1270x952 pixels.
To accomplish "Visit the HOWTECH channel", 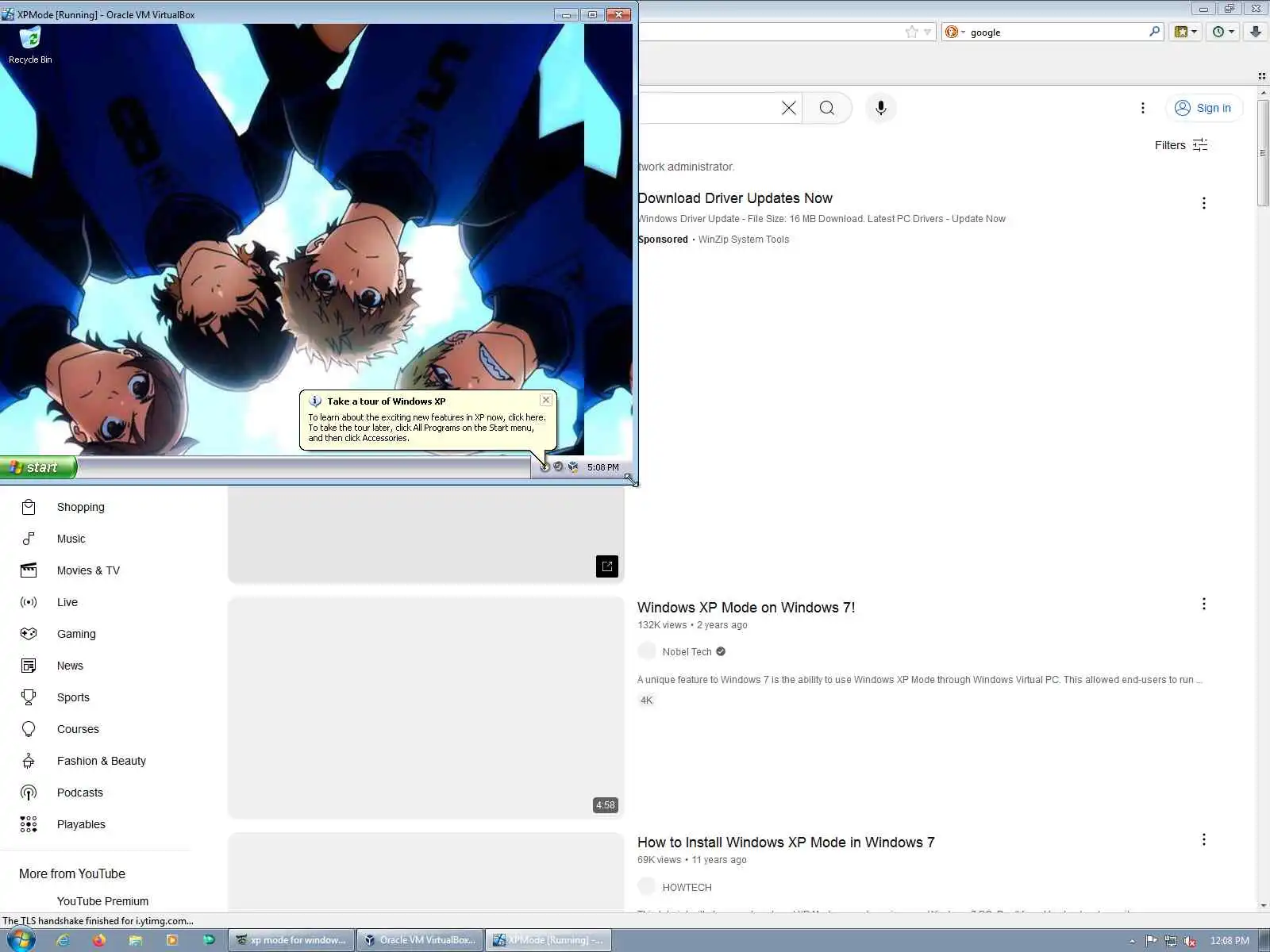I will coord(687,888).
